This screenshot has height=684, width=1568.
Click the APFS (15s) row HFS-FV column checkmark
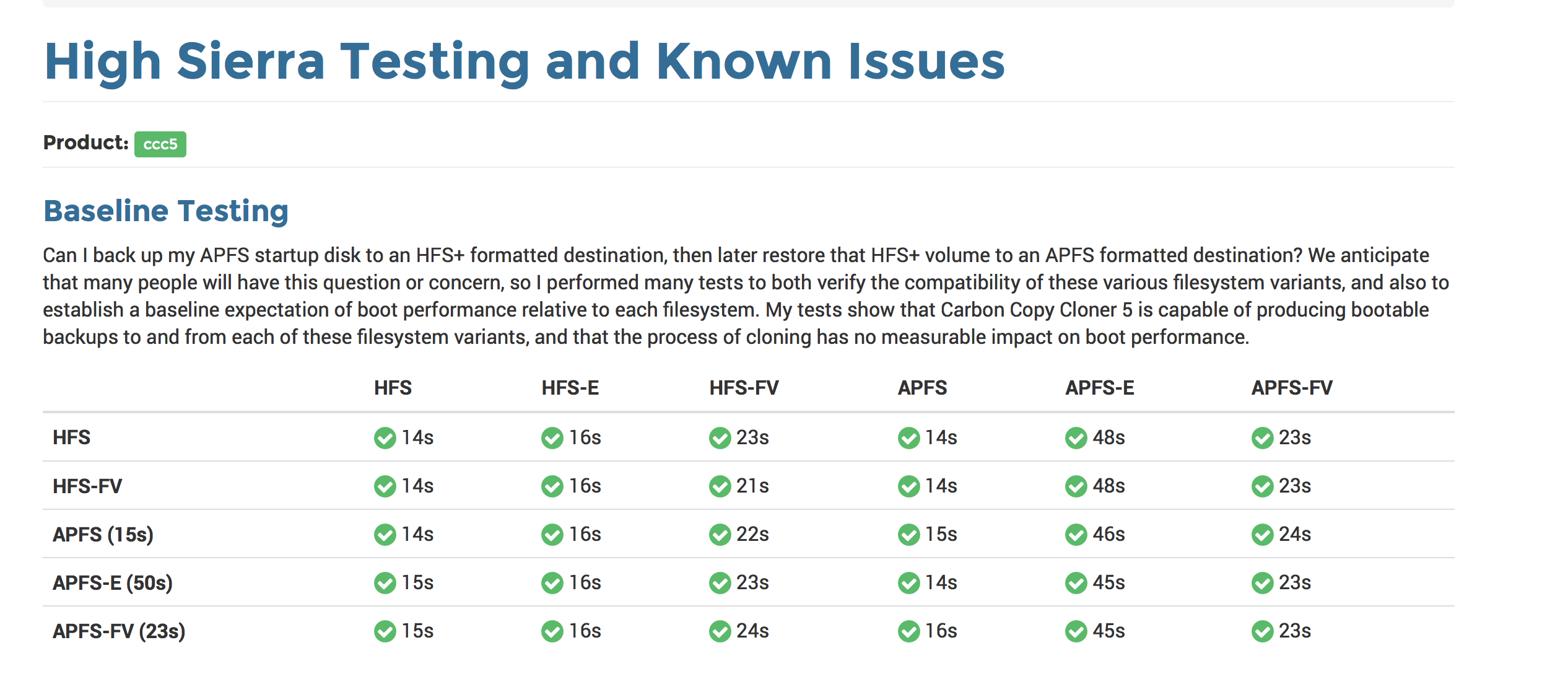coord(720,535)
